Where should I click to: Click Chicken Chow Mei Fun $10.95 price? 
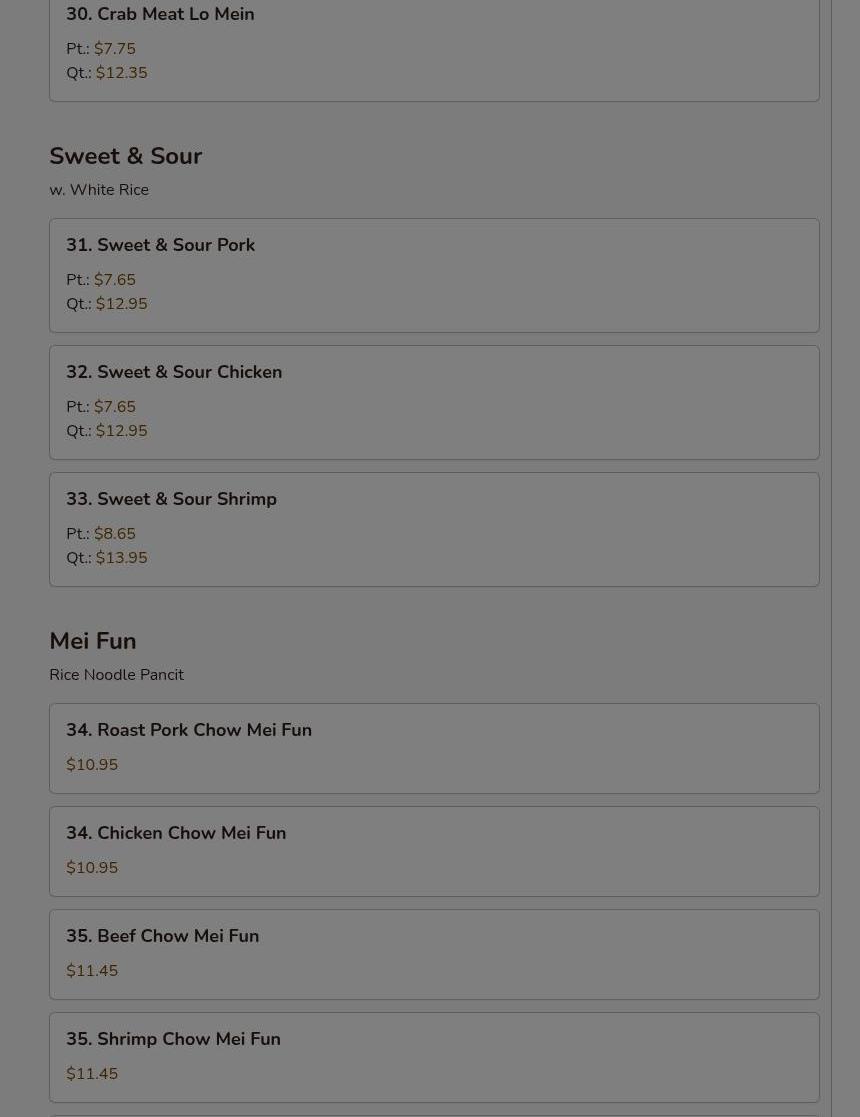pyautogui.click(x=92, y=868)
